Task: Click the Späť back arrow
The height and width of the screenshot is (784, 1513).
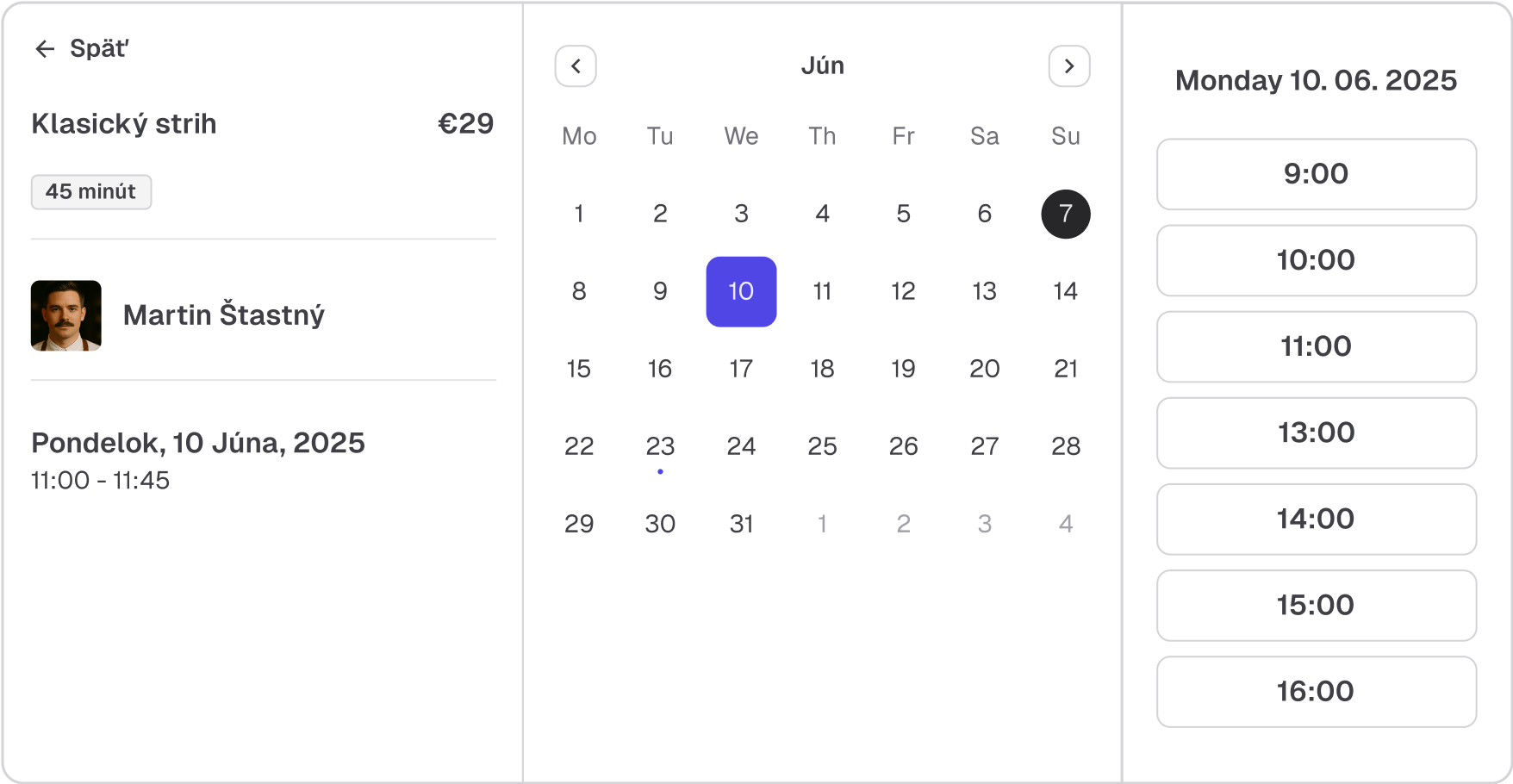Action: [x=45, y=49]
